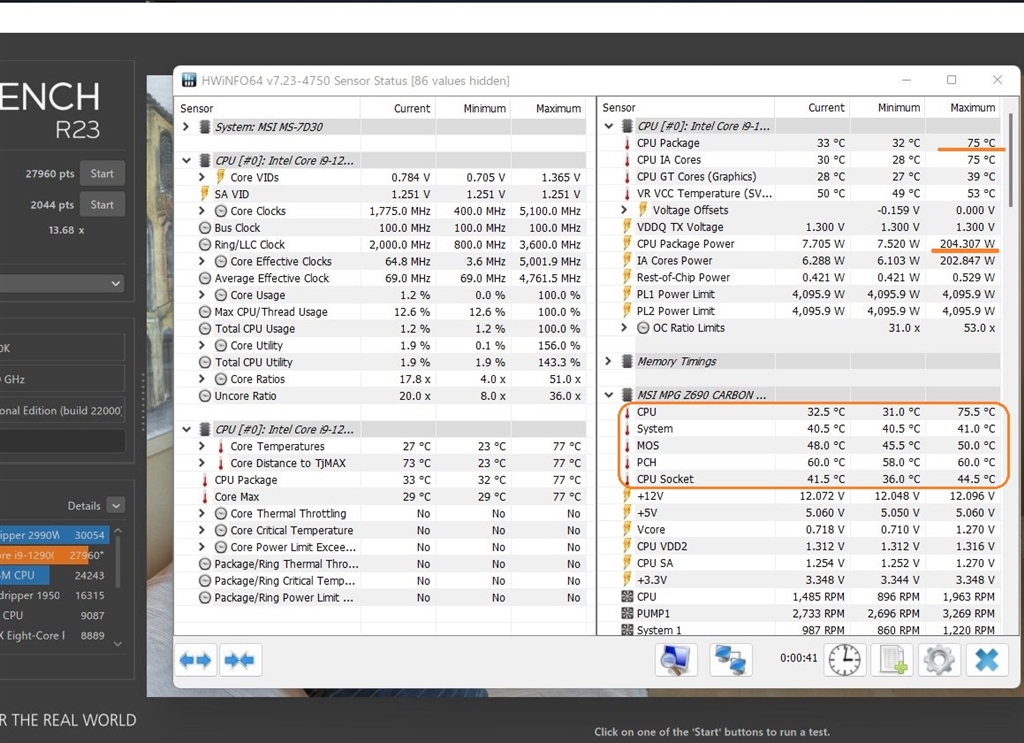Expand the Core VIDs row
This screenshot has width=1024, height=743.
coord(202,177)
